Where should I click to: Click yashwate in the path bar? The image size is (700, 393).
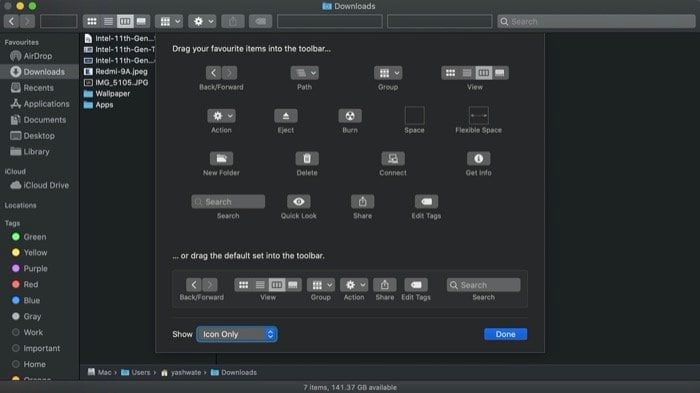(181, 372)
